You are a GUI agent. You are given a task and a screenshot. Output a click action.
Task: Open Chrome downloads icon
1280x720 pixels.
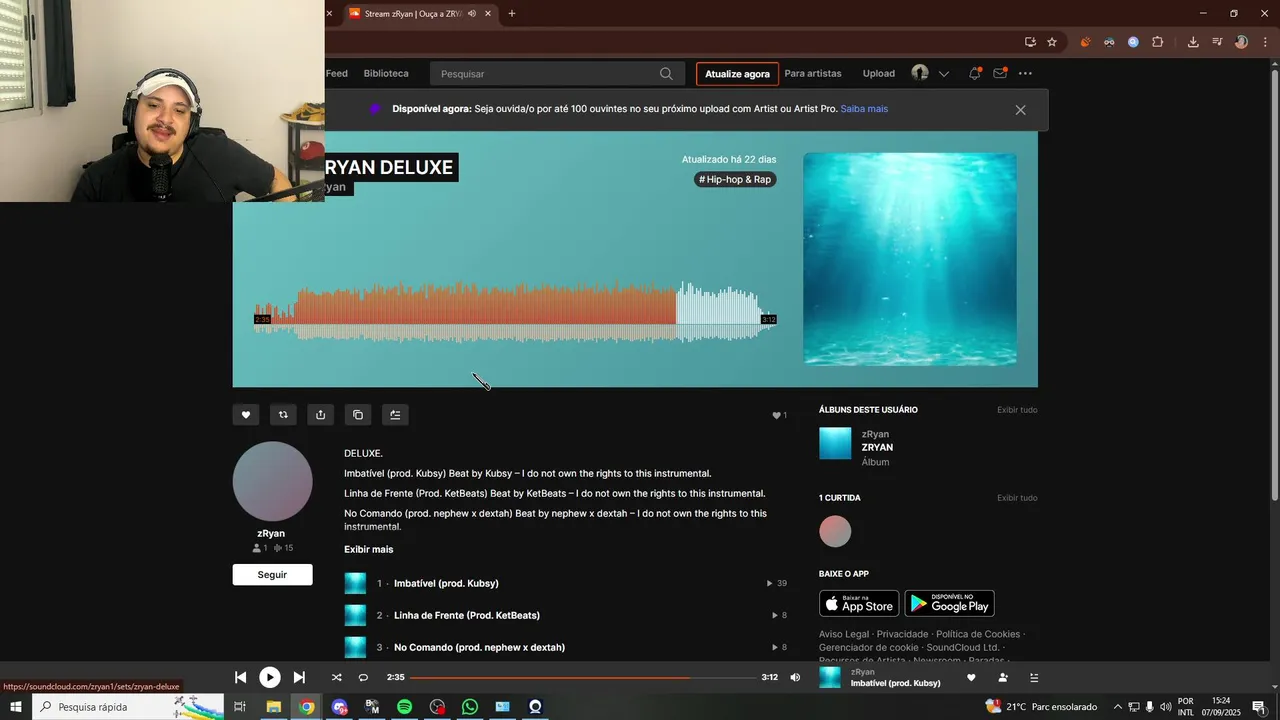[1193, 42]
